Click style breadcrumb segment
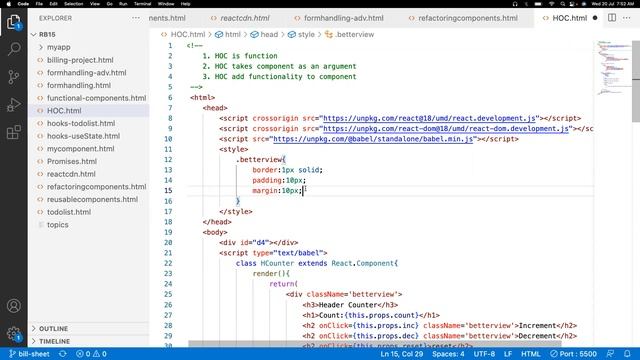Image resolution: width=640 pixels, height=360 pixels. pyautogui.click(x=301, y=35)
